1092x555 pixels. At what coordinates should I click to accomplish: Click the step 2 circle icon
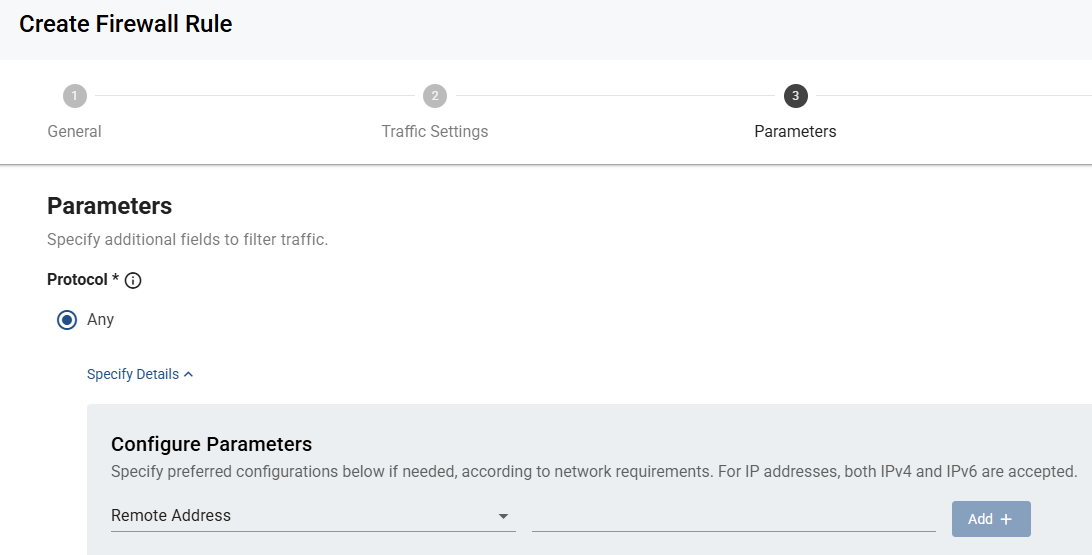point(435,96)
